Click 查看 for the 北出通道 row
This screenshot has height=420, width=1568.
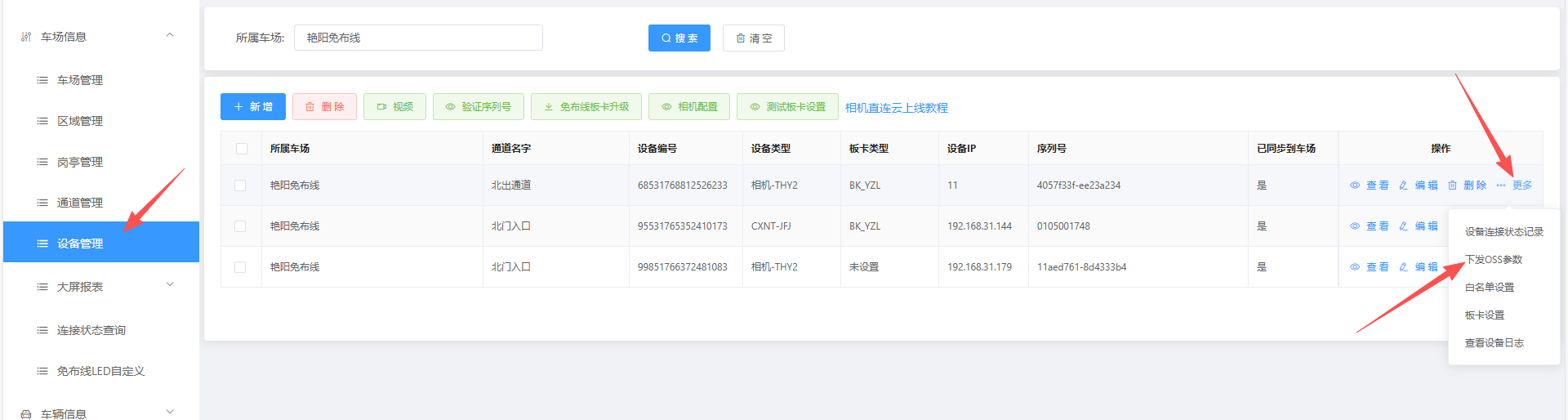click(1370, 185)
